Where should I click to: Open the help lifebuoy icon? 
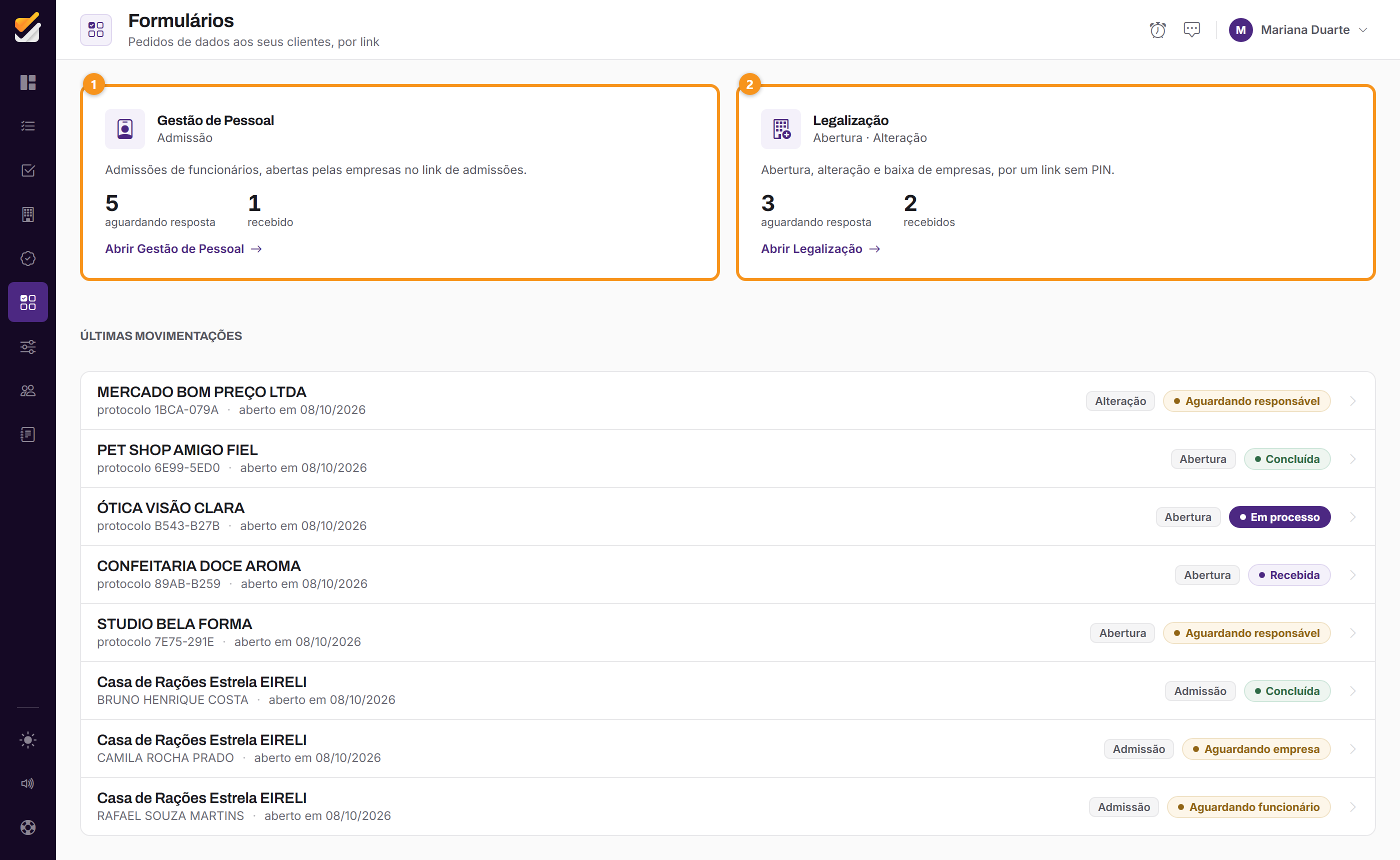coord(28,827)
